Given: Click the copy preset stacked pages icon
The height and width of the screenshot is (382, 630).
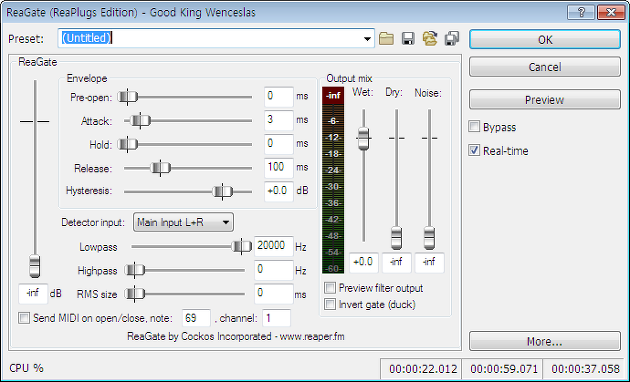Looking at the screenshot, I should point(452,39).
